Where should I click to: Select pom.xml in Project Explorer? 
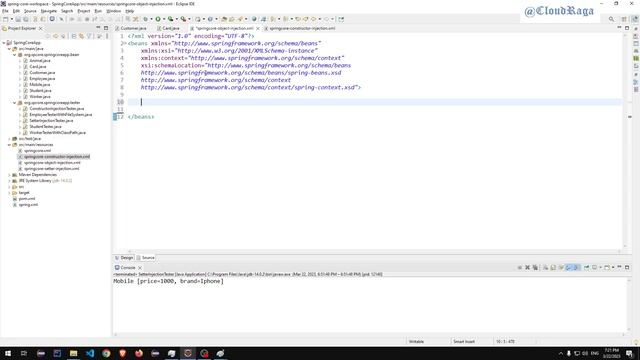tap(27, 199)
